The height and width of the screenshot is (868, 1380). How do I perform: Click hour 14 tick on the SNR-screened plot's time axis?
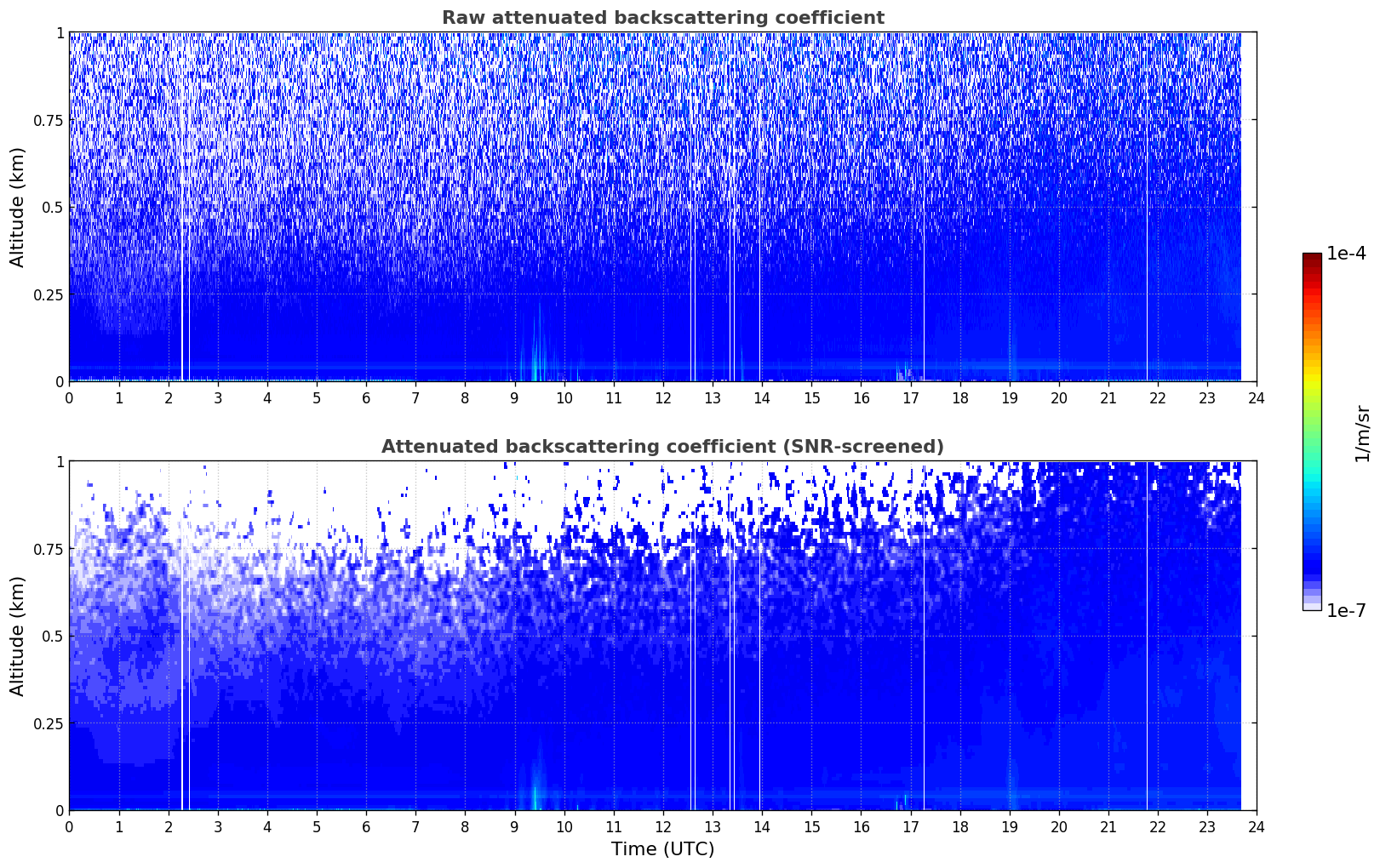[x=761, y=826]
